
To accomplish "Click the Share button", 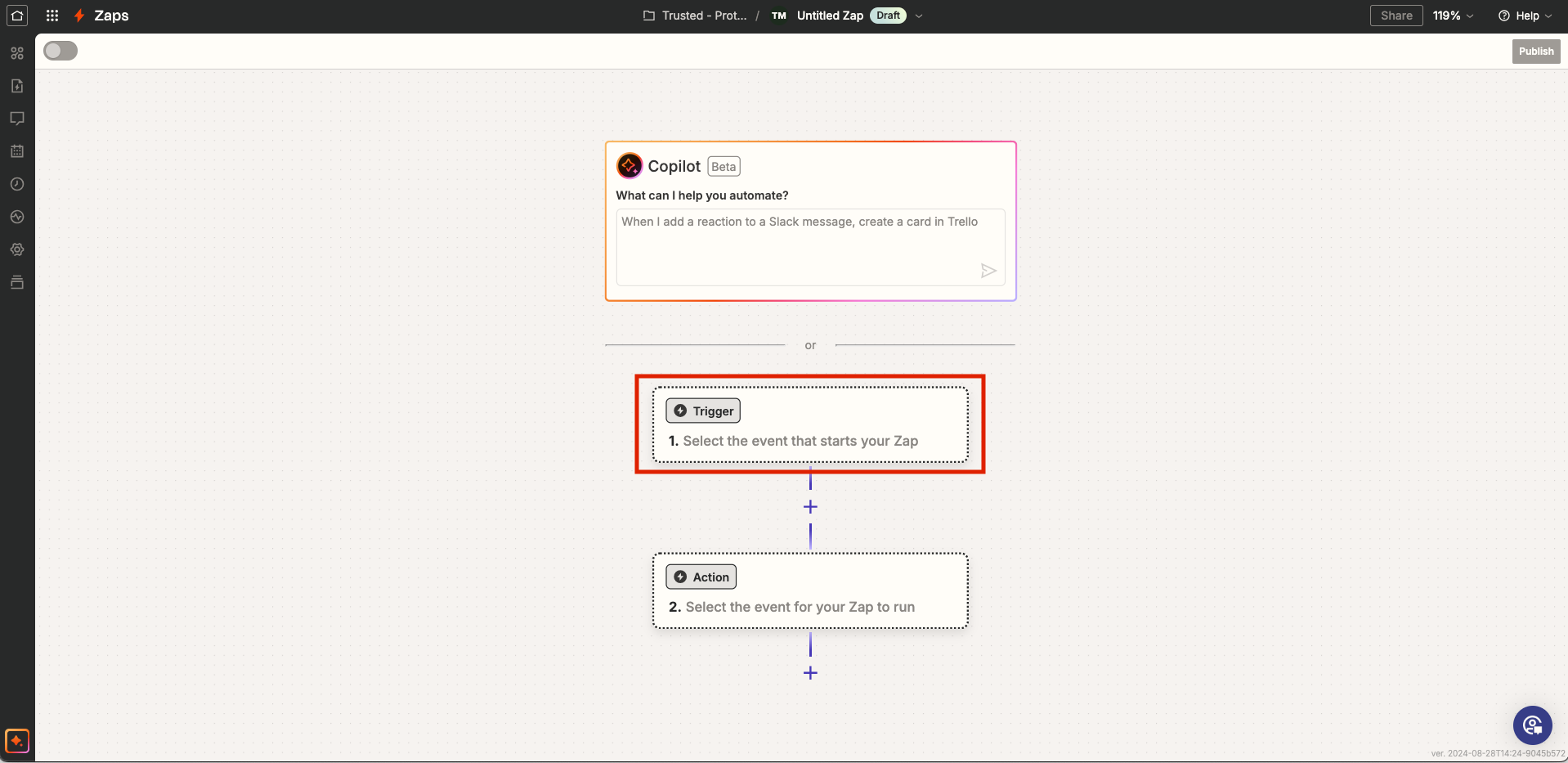I will 1396,16.
